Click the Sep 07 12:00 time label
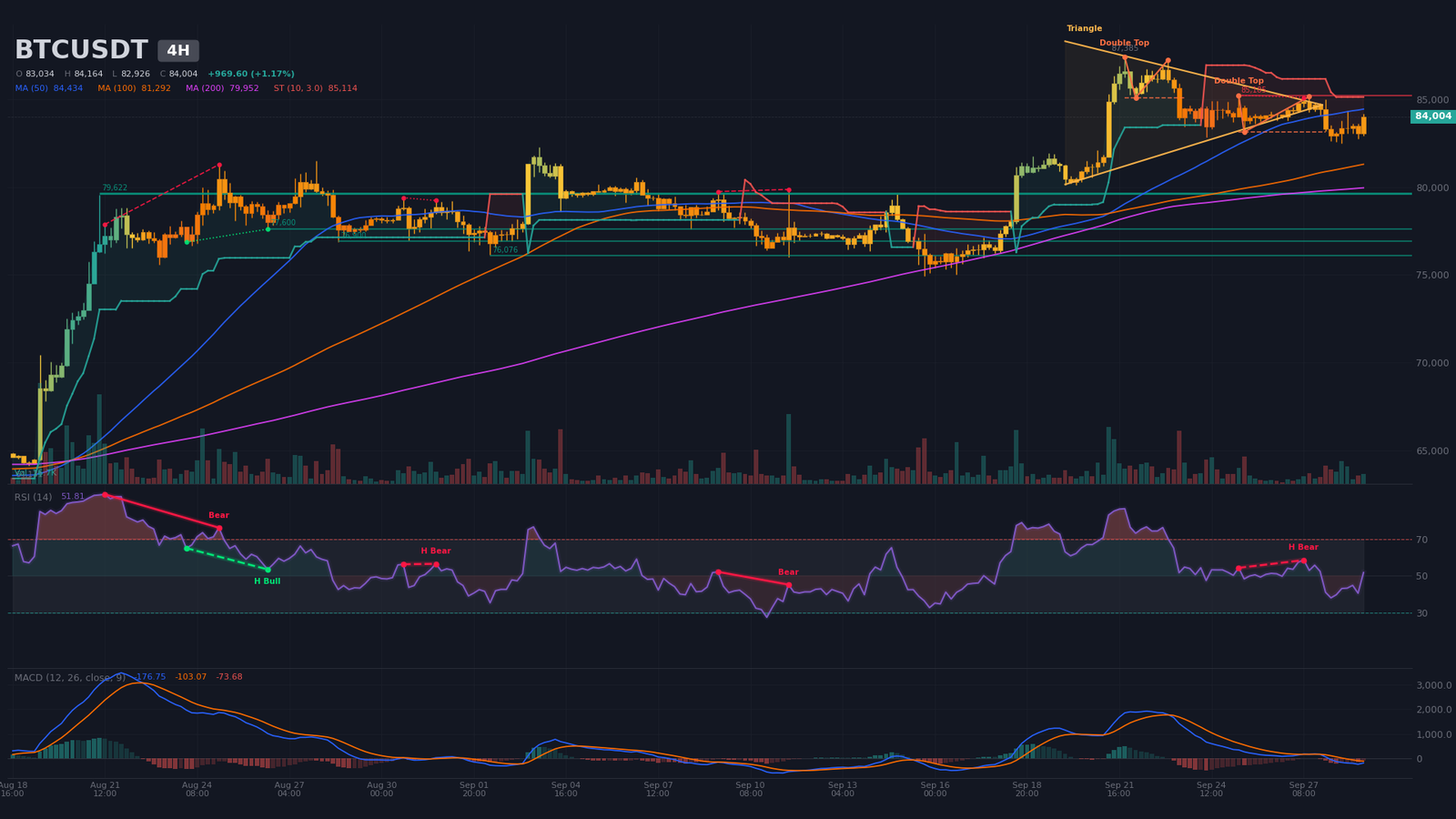 point(658,789)
